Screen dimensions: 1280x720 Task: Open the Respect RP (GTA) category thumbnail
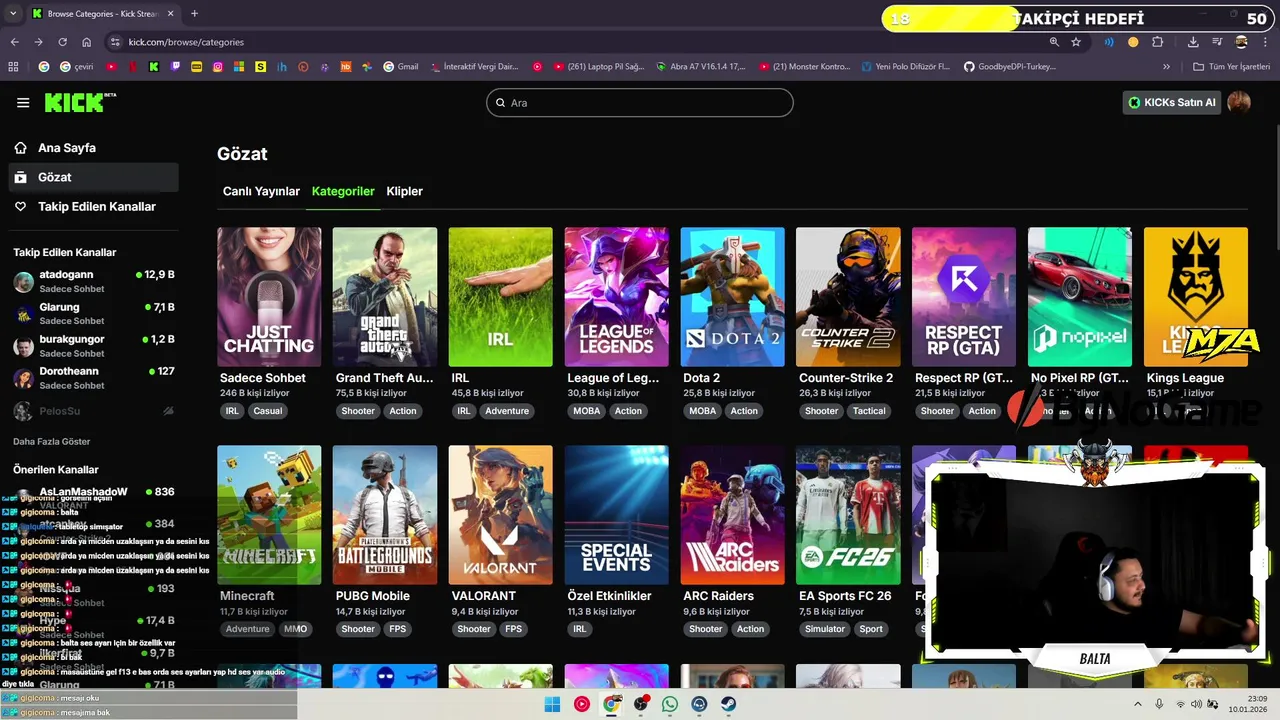coord(964,297)
